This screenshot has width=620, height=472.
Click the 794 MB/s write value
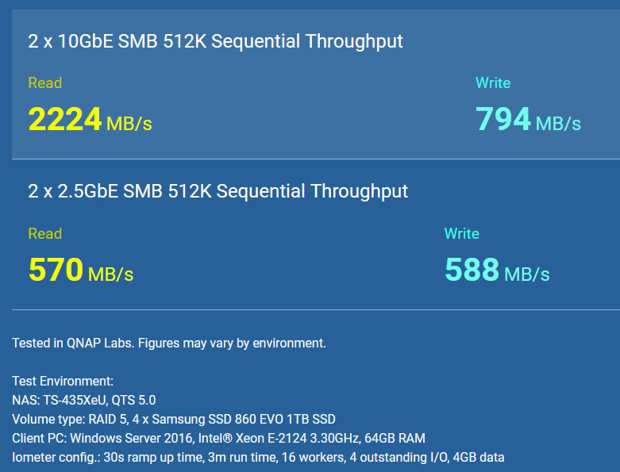tap(528, 119)
